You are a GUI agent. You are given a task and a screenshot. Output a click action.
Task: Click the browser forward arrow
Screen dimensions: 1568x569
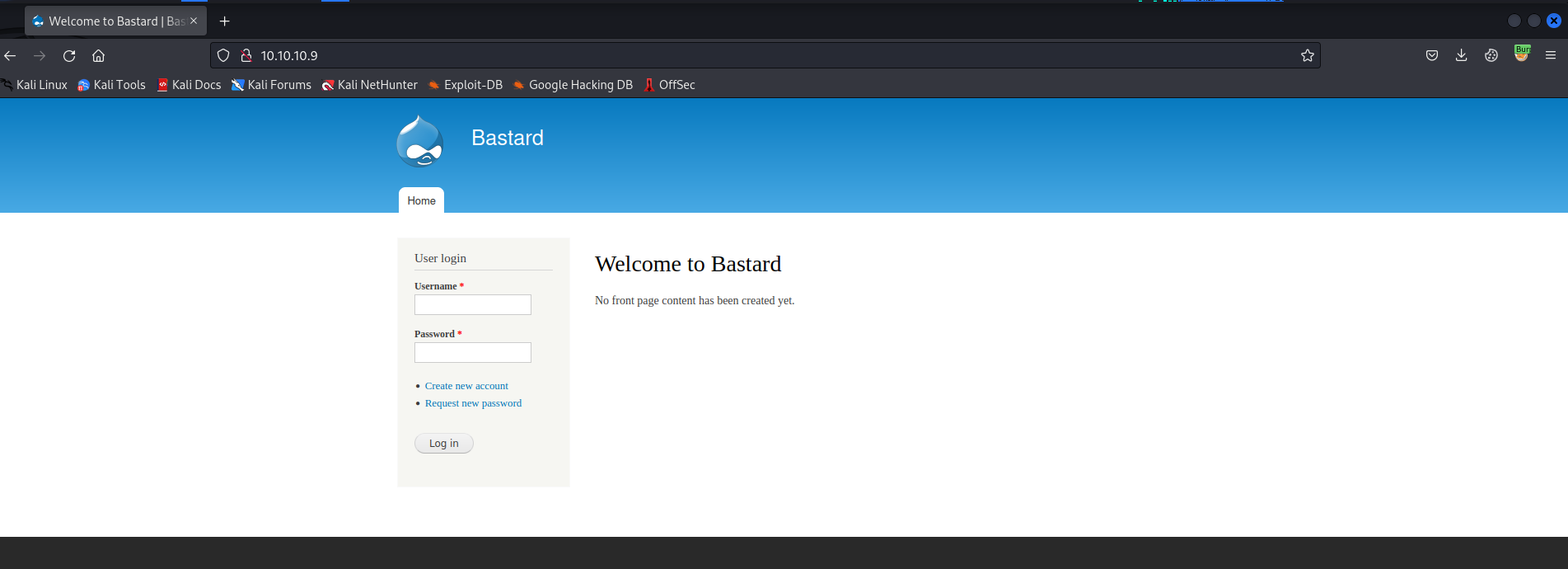coord(40,55)
